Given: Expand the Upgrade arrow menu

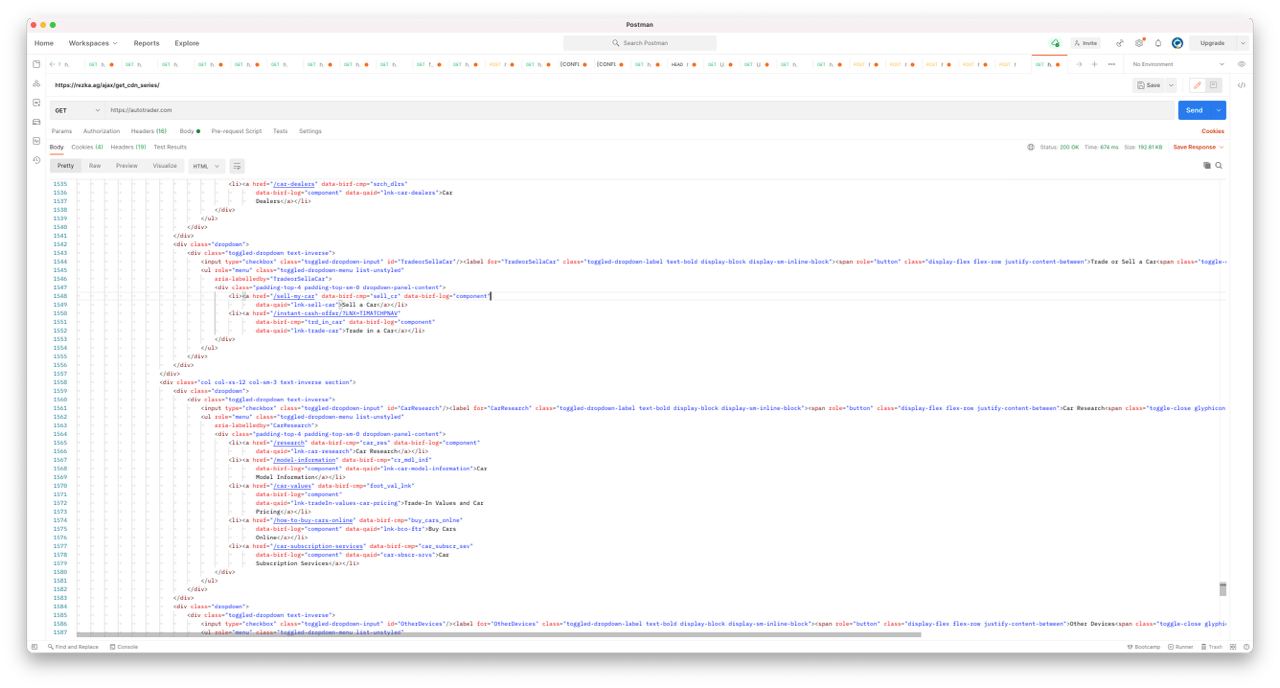Looking at the screenshot, I should [1242, 43].
